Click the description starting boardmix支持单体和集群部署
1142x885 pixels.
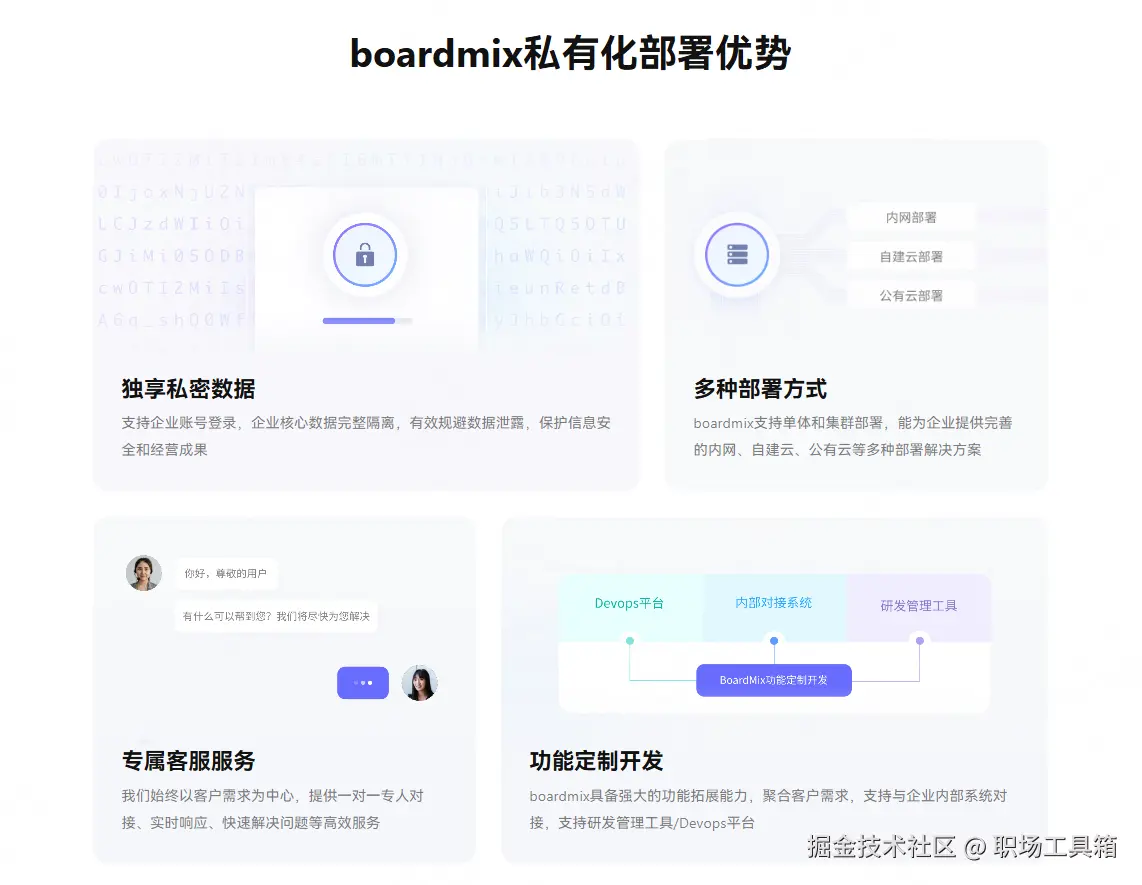tap(852, 436)
